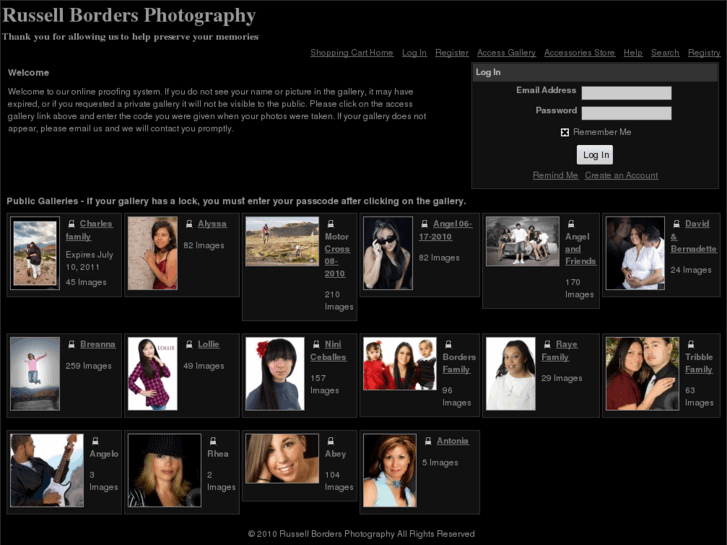727x545 pixels.
Task: Open the Raye Family gallery link
Action: pyautogui.click(x=560, y=351)
